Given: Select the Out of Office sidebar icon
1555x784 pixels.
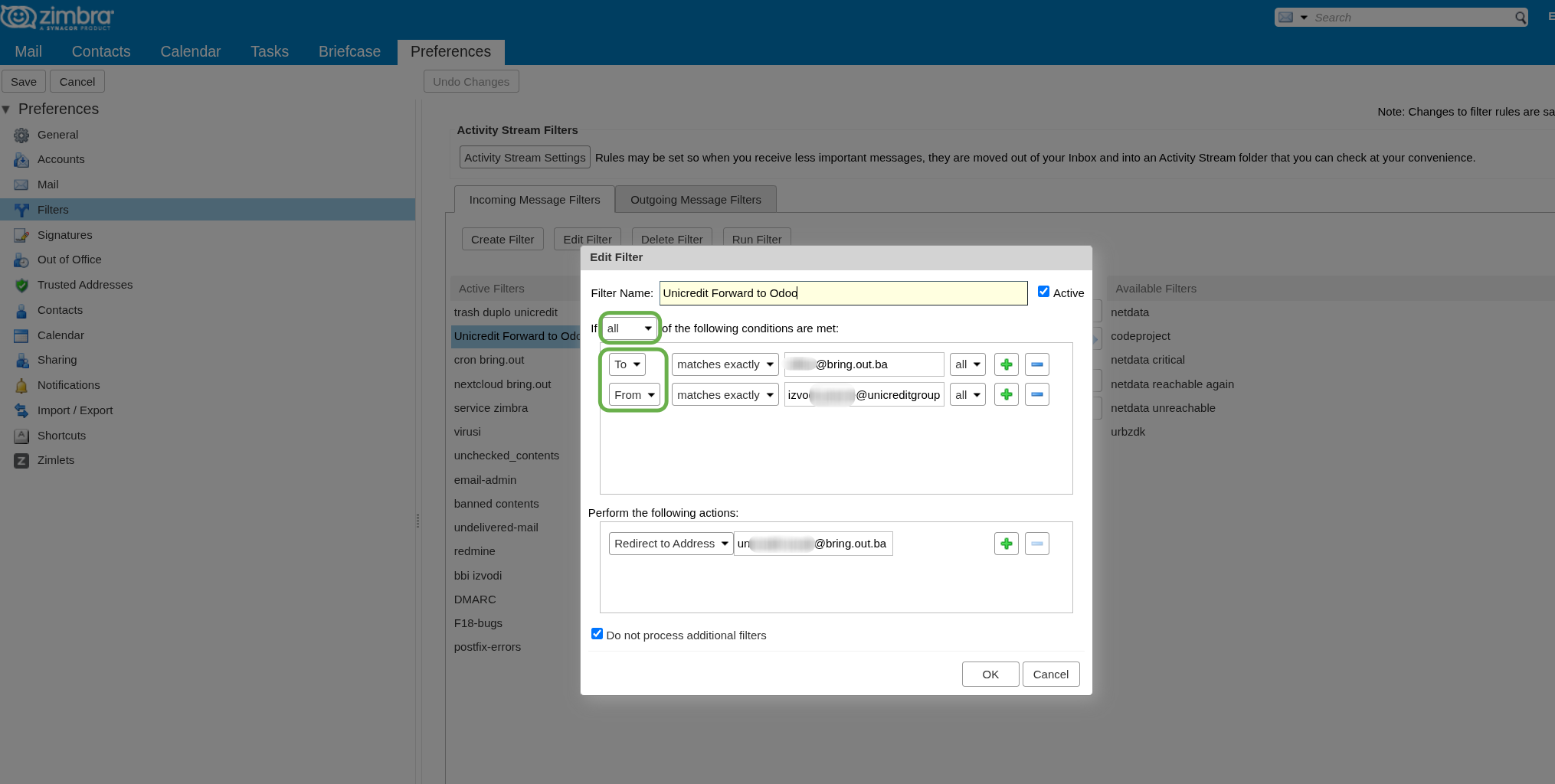Looking at the screenshot, I should click(21, 260).
